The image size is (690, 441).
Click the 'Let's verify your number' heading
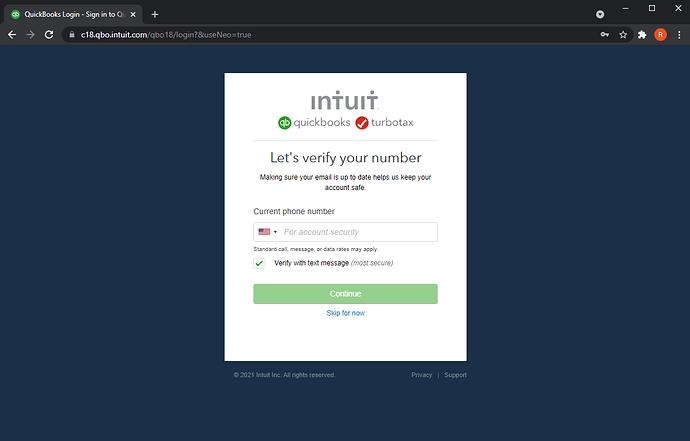pyautogui.click(x=345, y=158)
